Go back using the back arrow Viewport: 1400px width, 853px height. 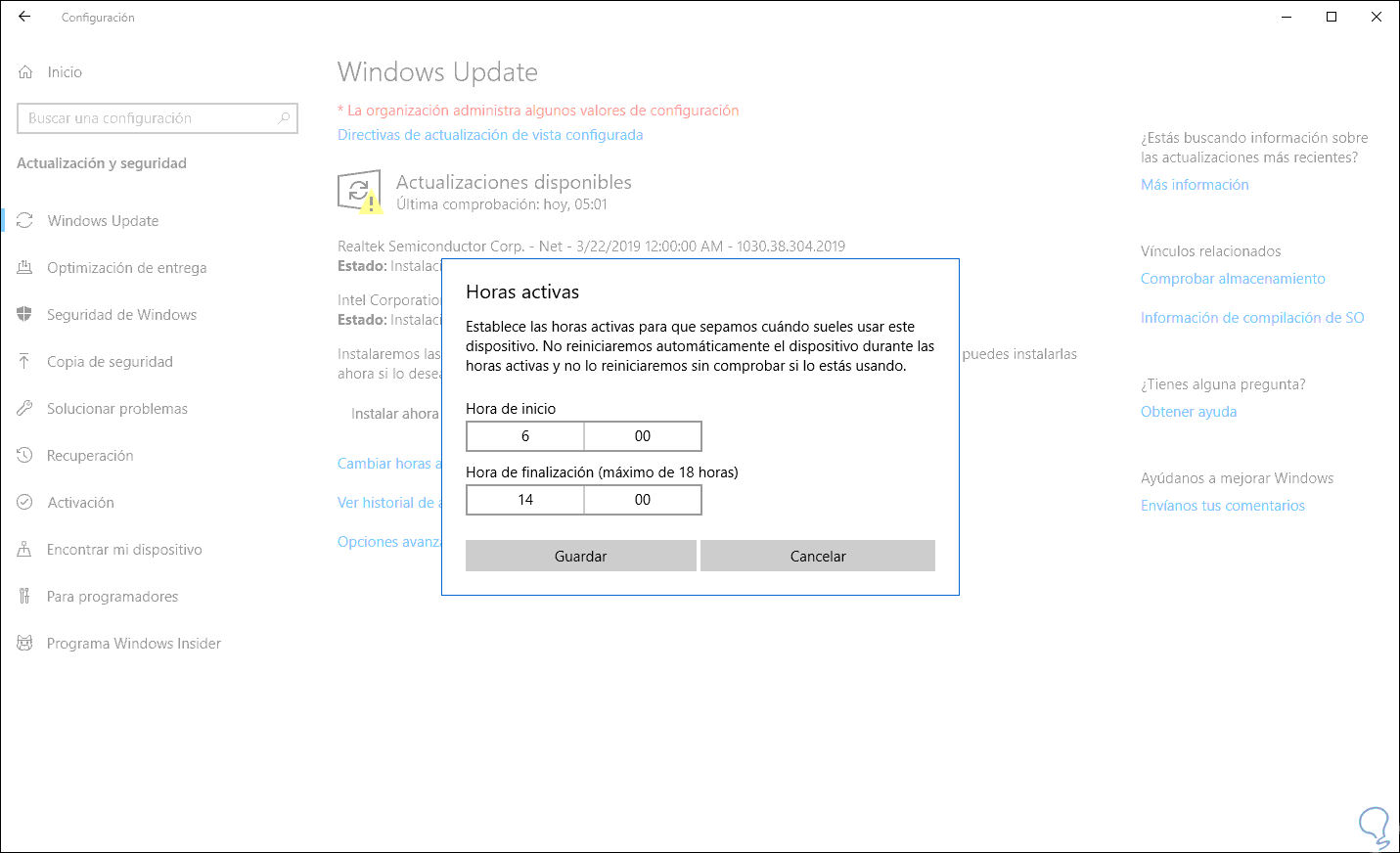24,17
